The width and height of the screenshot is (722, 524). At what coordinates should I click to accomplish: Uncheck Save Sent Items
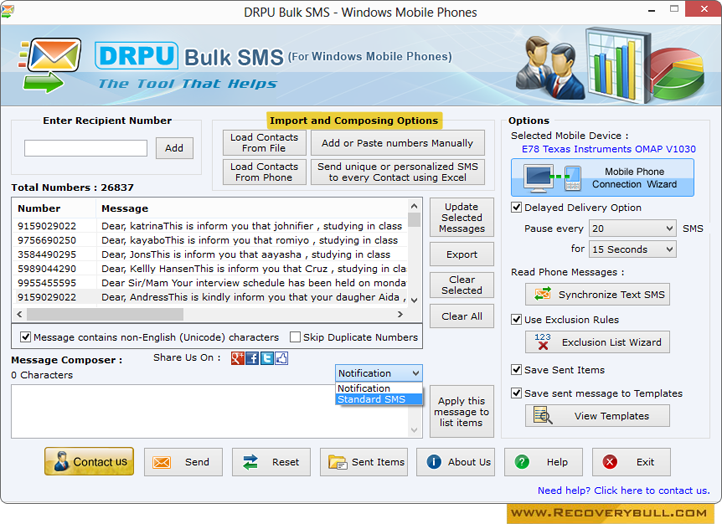click(x=517, y=369)
